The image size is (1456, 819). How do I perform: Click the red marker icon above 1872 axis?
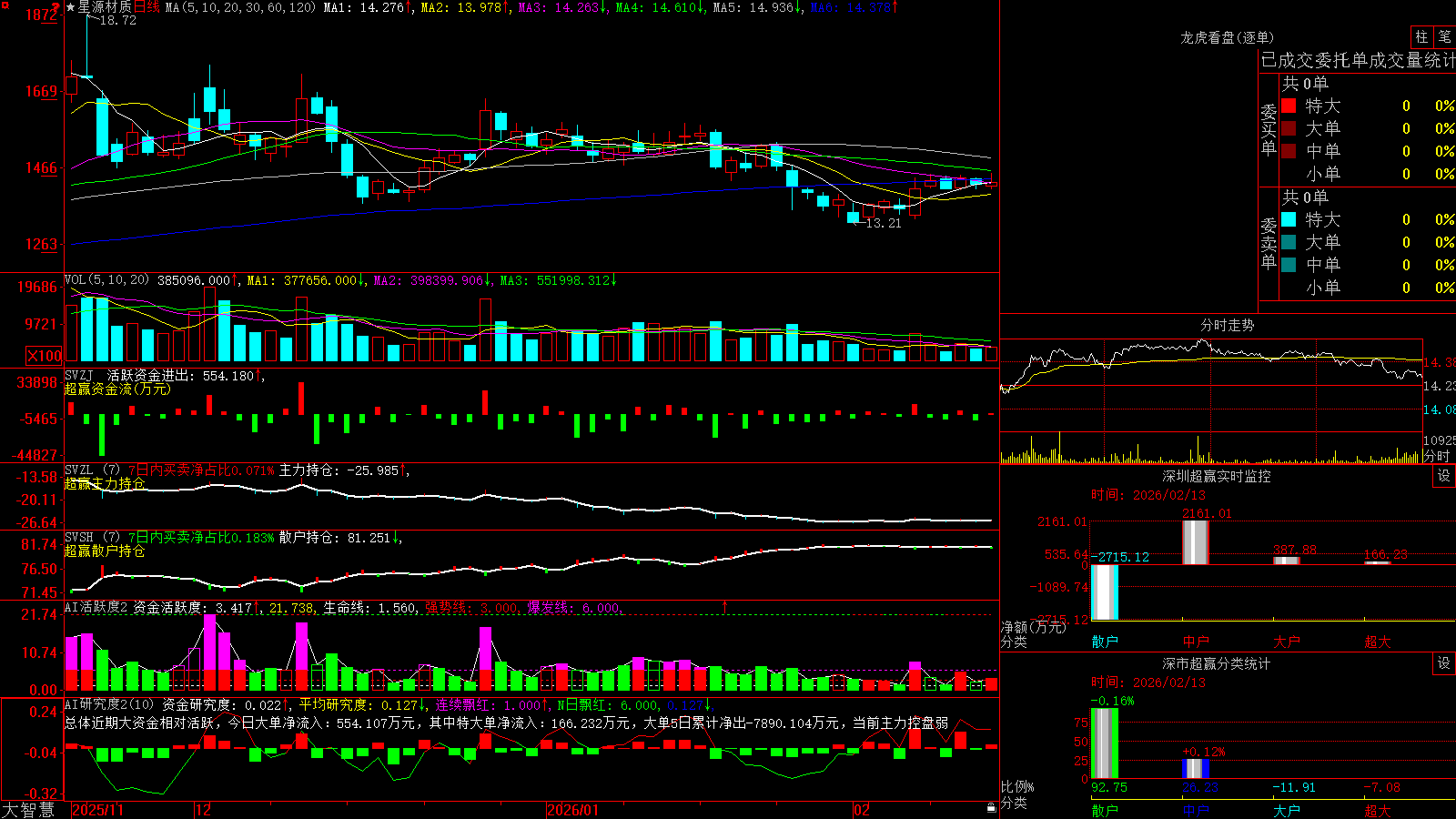pos(55,6)
